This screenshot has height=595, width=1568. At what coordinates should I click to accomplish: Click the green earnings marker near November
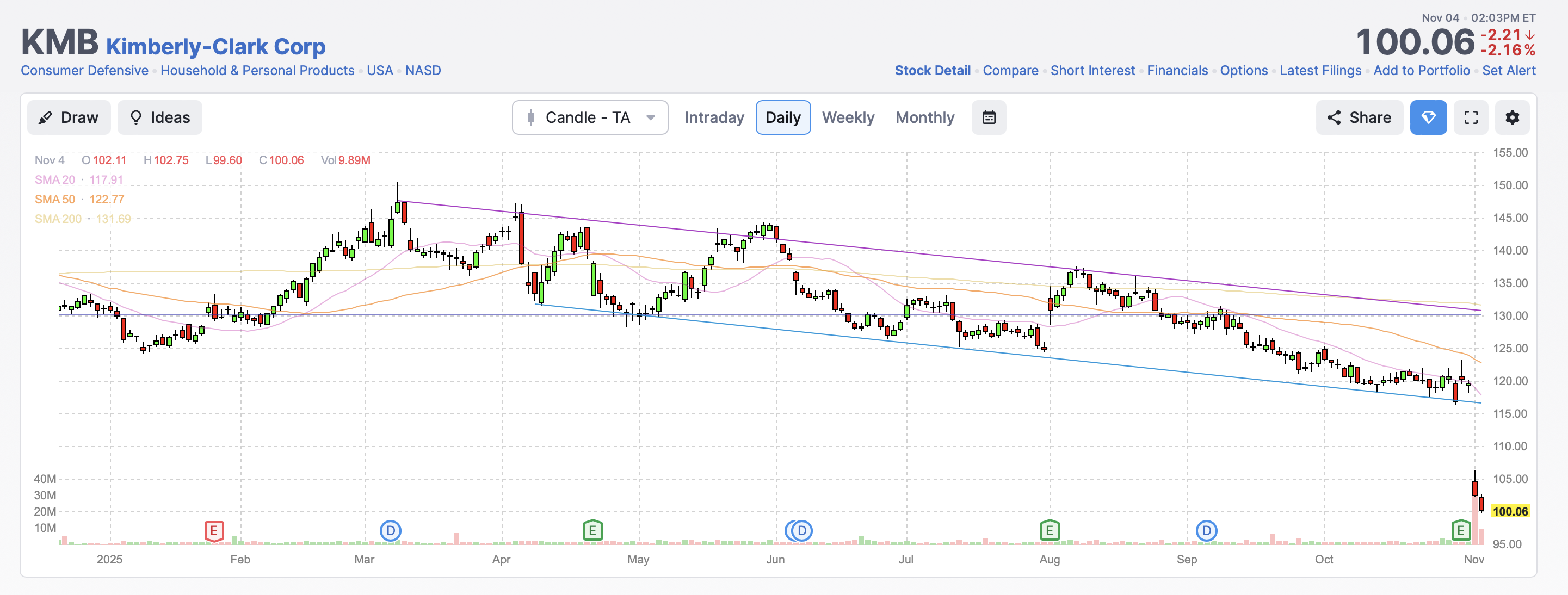point(1460,530)
